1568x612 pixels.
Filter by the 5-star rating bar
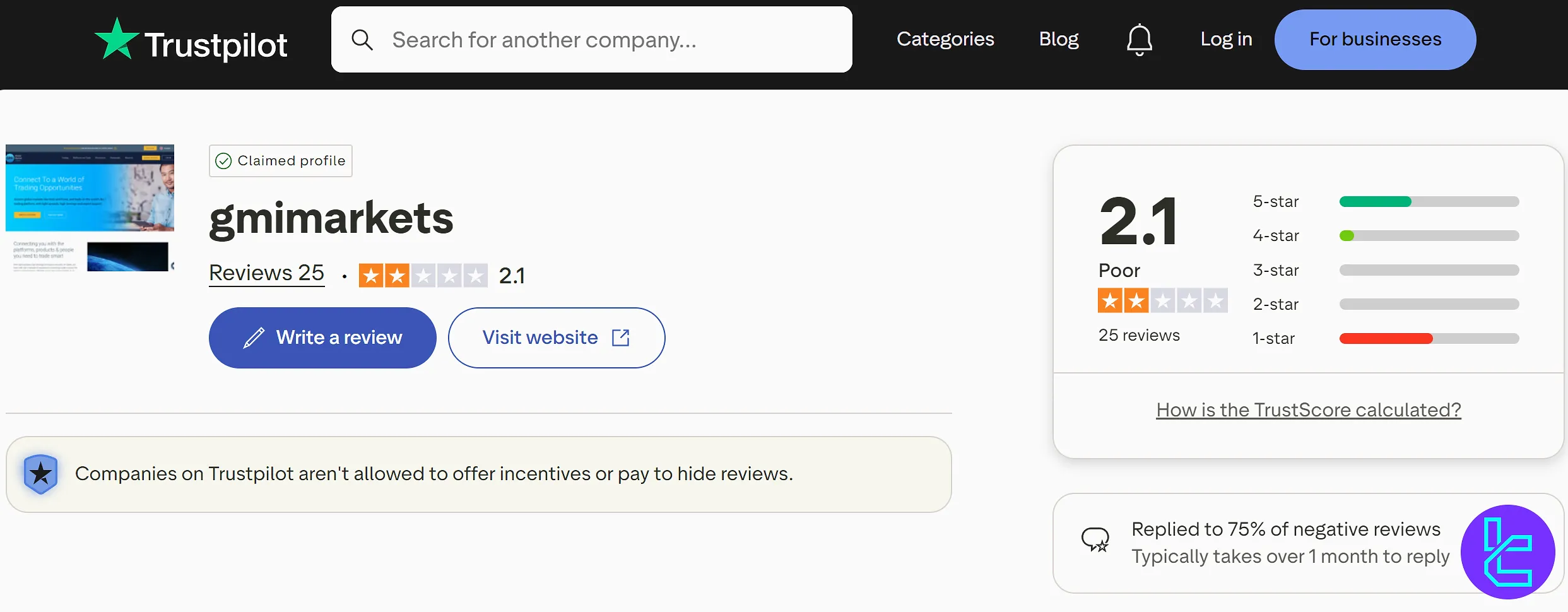[1429, 202]
